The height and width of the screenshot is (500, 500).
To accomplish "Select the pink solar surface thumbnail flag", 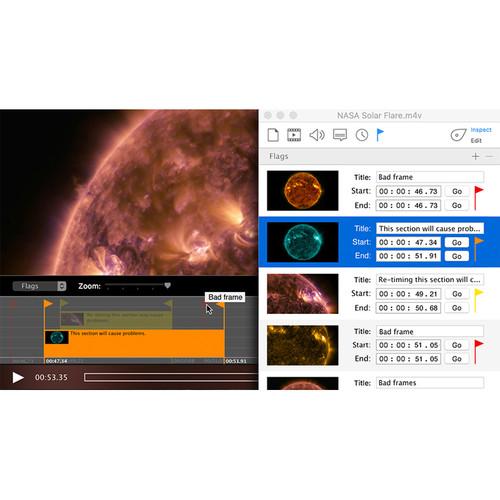I will point(303,294).
